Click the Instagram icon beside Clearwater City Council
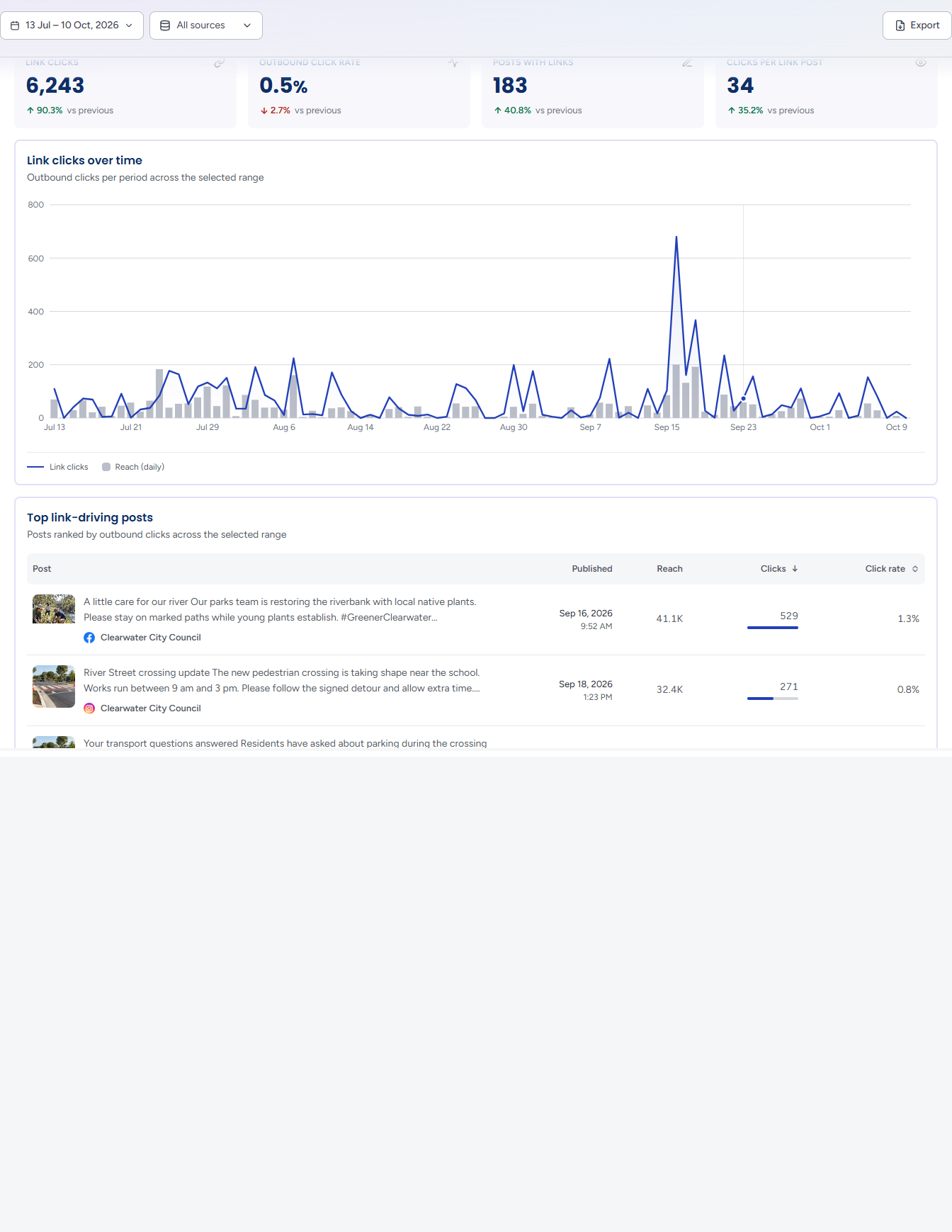This screenshot has width=952, height=1232. pos(89,708)
